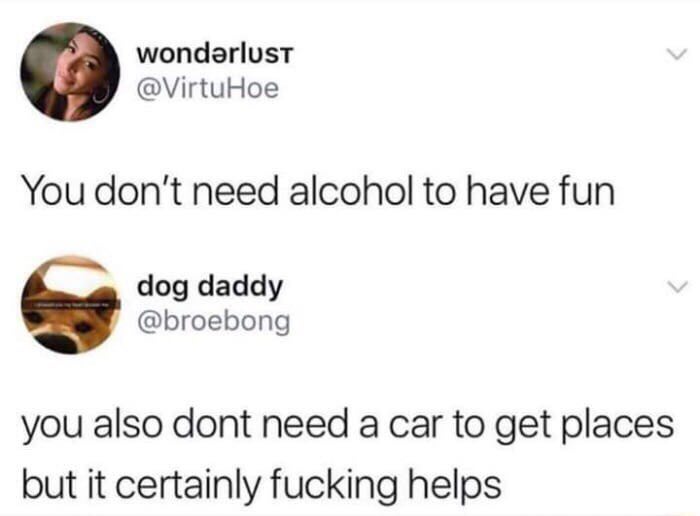Screen dimensions: 700x516
Task: Click the word 'You' starting the first tweet
Action: (x=54, y=191)
